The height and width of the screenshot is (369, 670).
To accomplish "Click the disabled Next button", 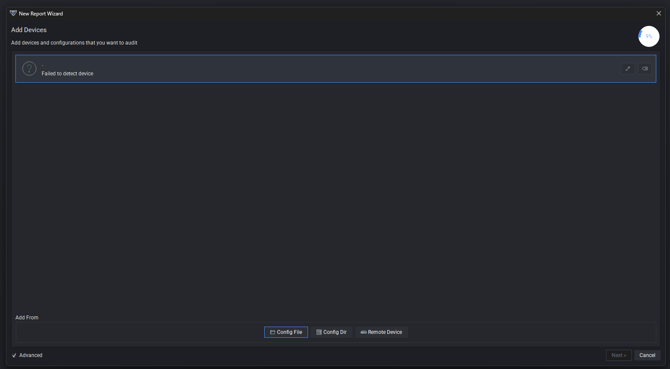I will 619,355.
